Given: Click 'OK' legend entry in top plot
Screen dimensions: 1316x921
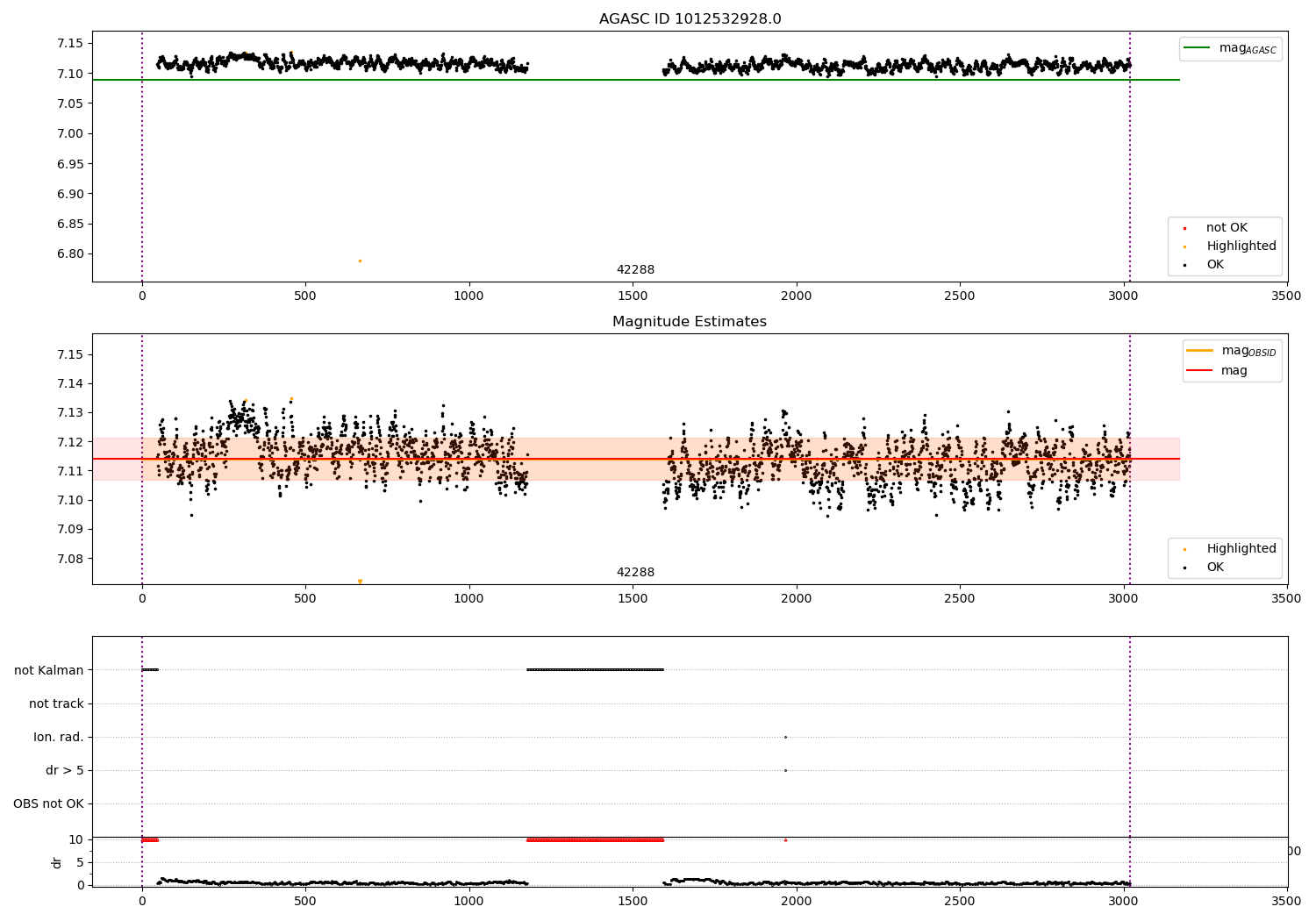Looking at the screenshot, I should (1203, 265).
